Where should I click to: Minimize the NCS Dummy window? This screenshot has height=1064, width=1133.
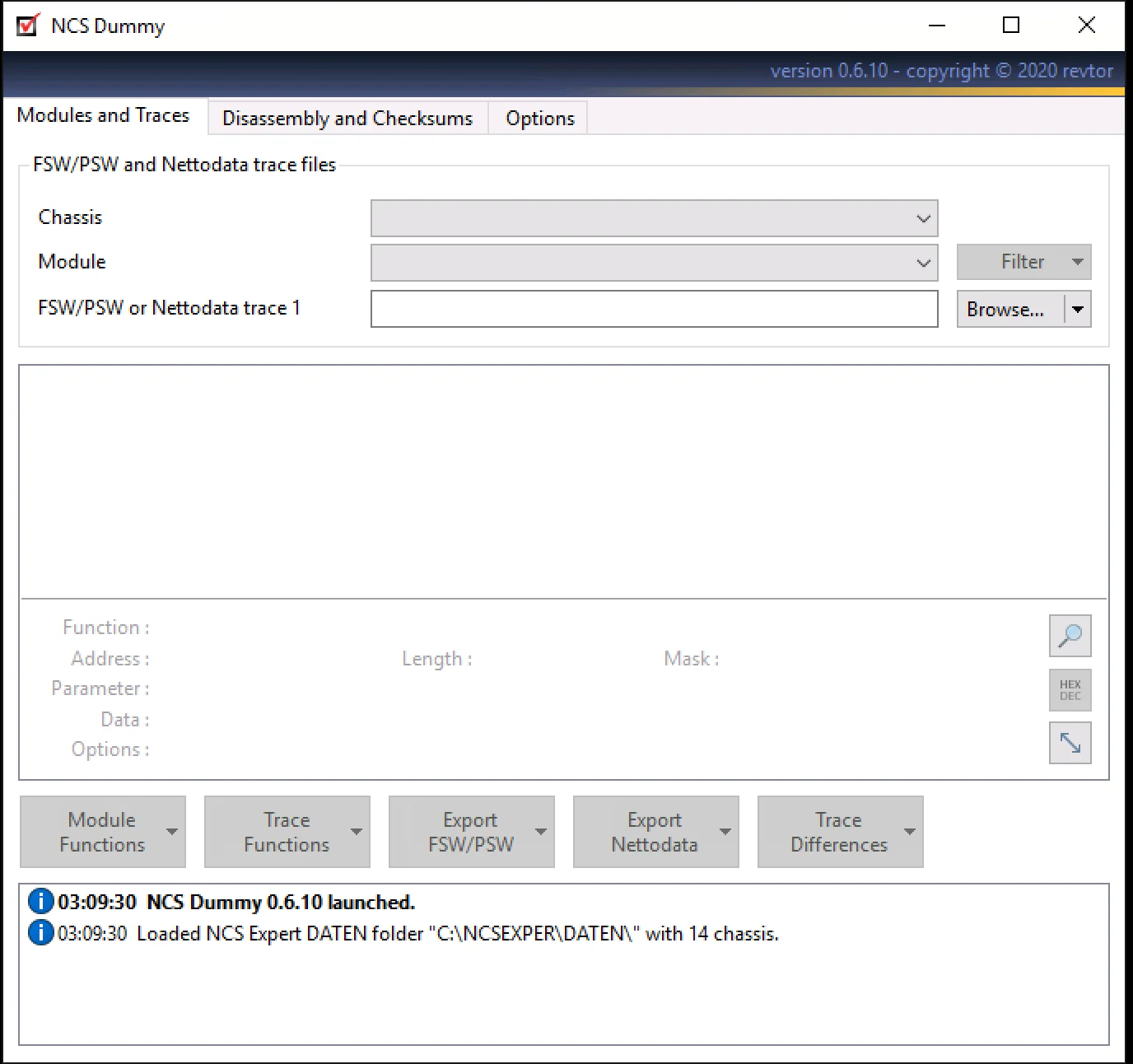[x=936, y=26]
